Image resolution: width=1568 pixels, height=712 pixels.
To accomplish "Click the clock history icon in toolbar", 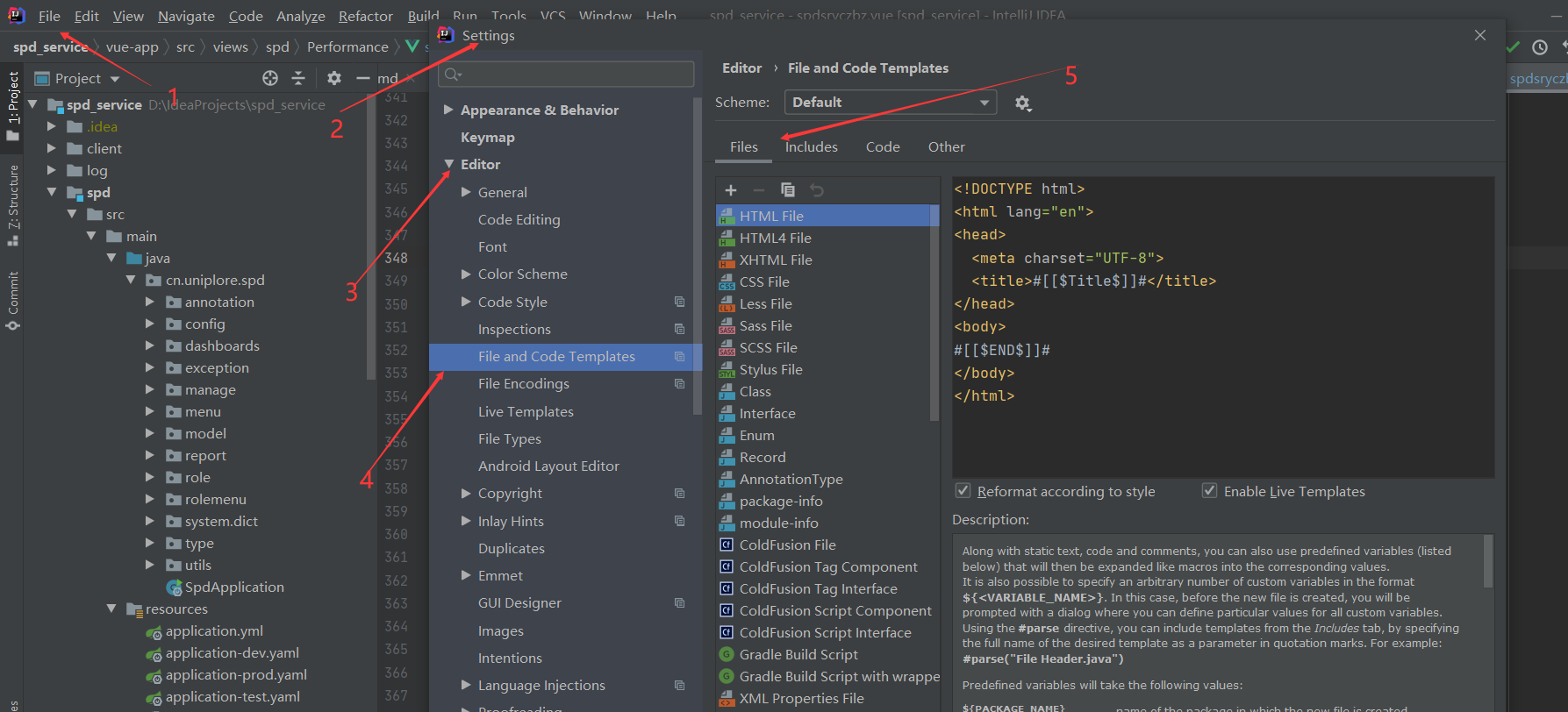I will tap(1540, 47).
